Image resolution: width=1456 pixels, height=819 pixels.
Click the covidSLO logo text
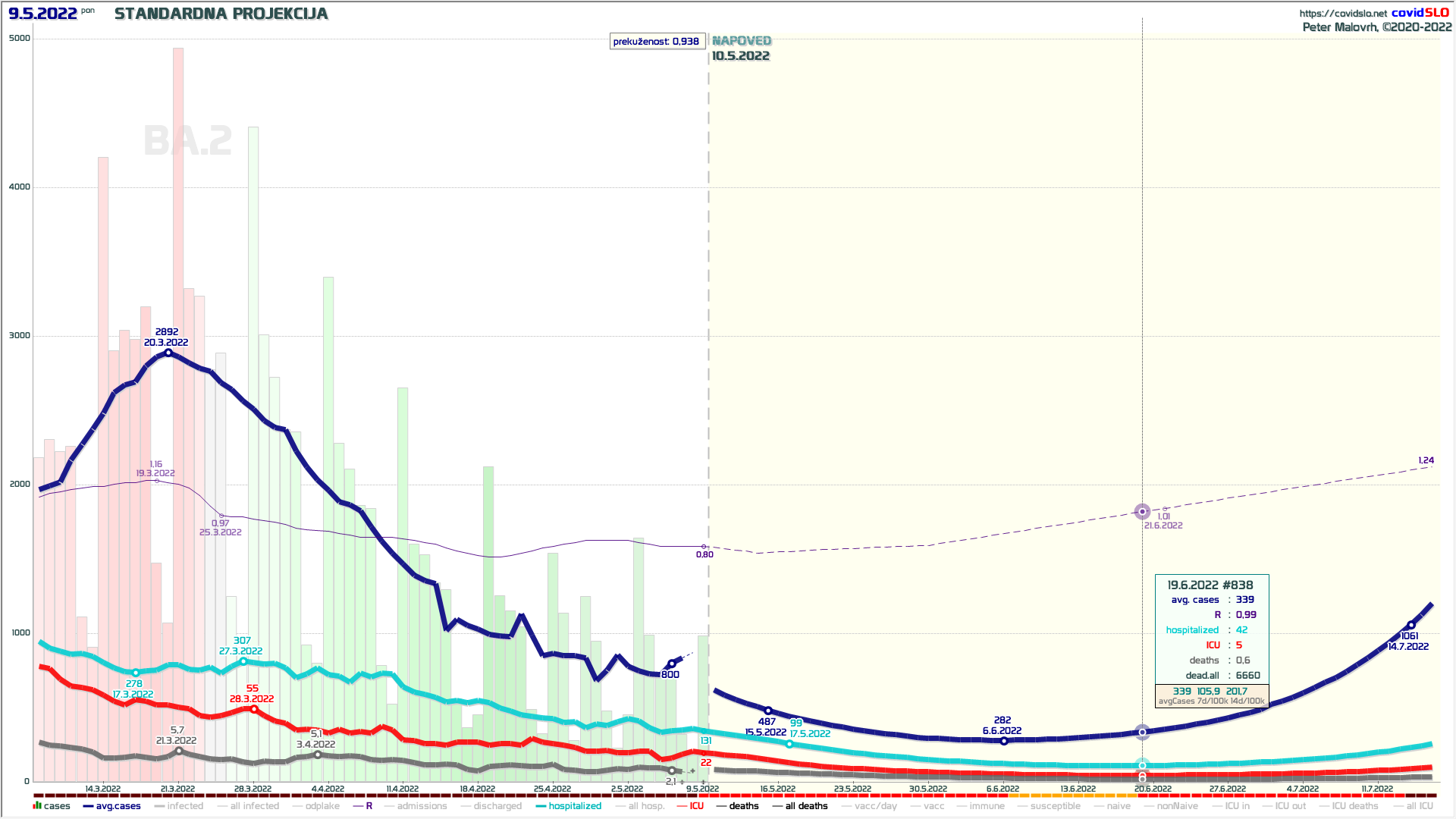point(1420,12)
